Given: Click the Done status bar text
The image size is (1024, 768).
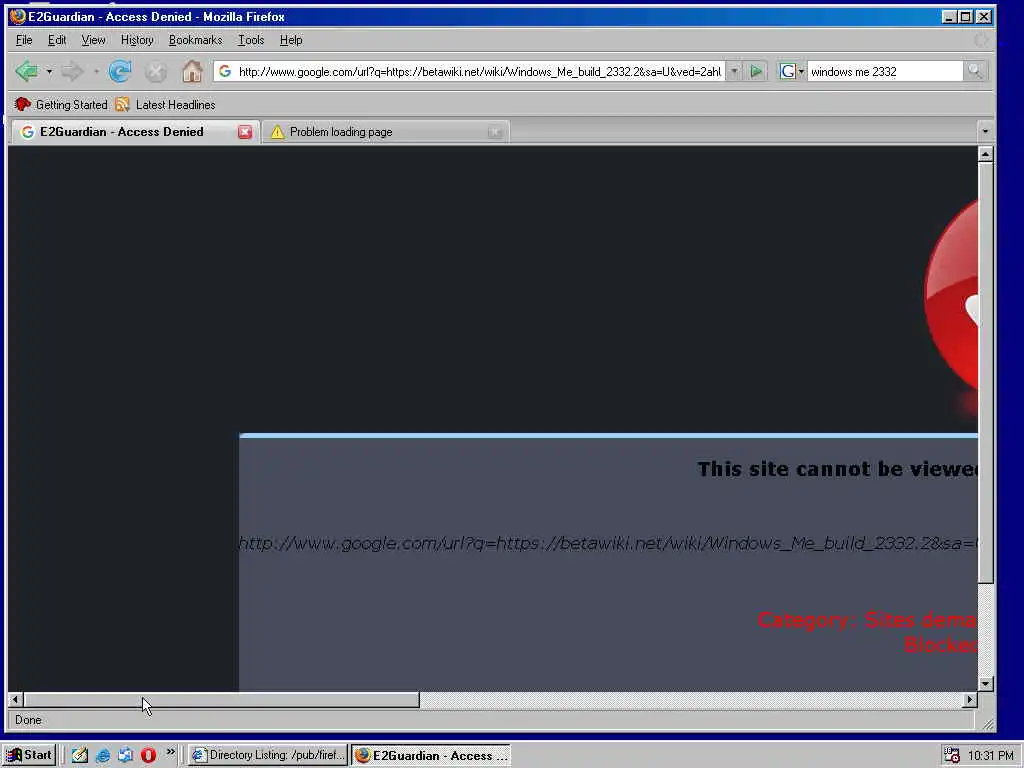Looking at the screenshot, I should click(28, 720).
